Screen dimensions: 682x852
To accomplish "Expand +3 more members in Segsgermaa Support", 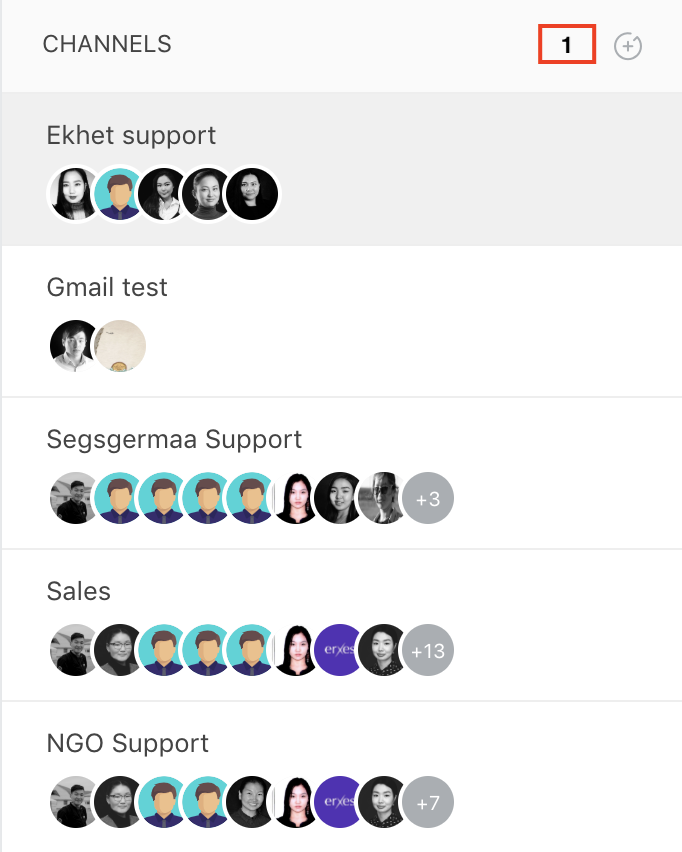I will point(428,498).
